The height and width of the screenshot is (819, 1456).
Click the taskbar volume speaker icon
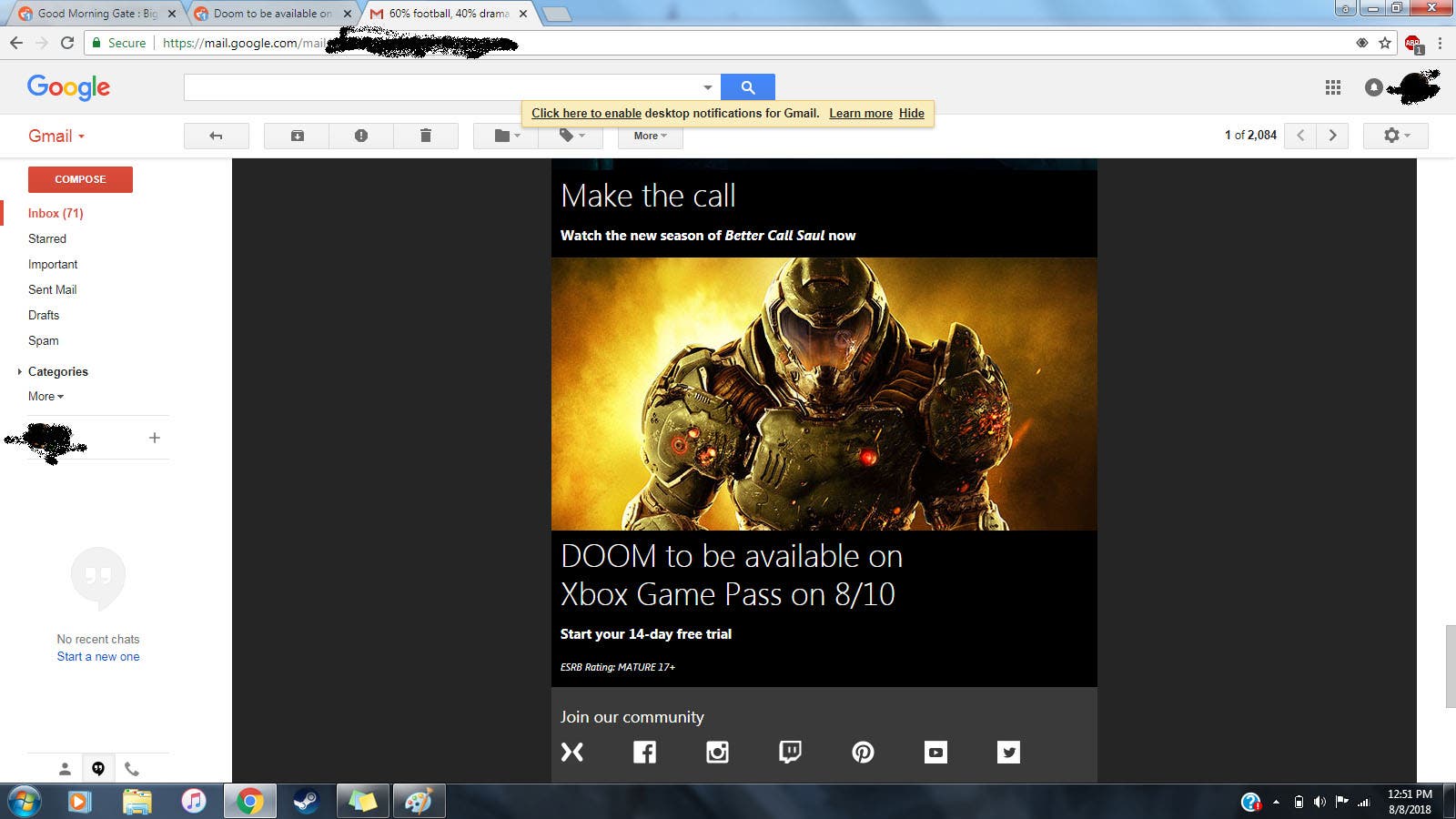click(x=1319, y=802)
